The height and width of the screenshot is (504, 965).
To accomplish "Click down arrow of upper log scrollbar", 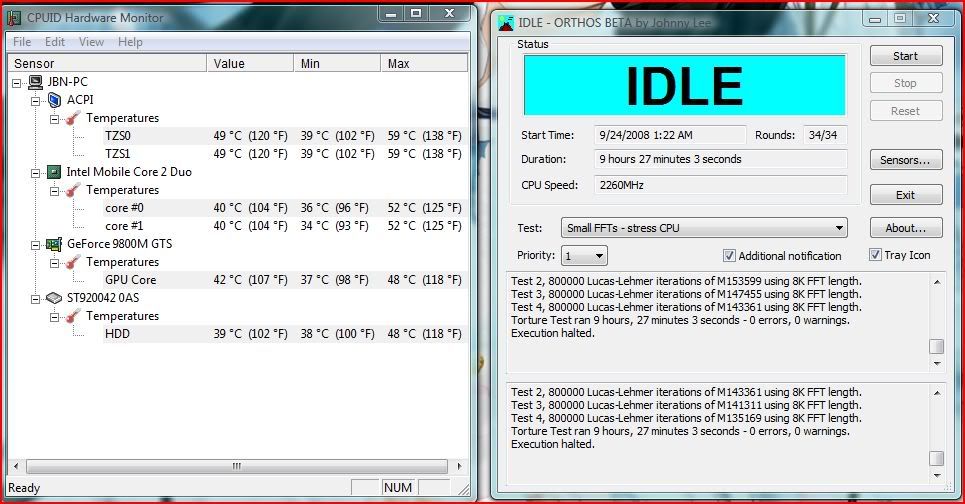I will coord(937,364).
